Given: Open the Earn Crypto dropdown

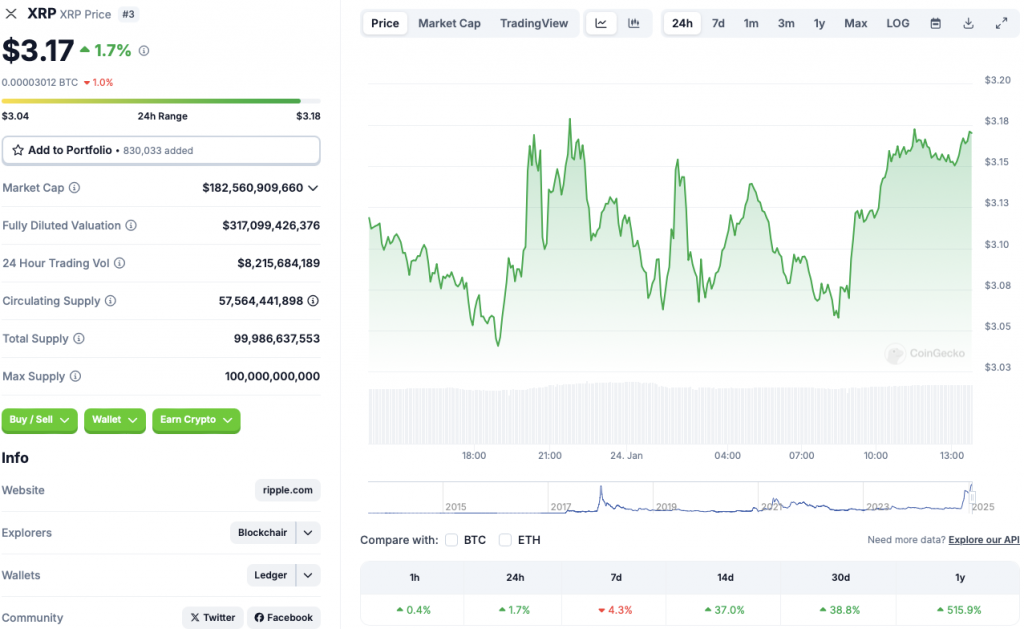Looking at the screenshot, I should pyautogui.click(x=196, y=420).
